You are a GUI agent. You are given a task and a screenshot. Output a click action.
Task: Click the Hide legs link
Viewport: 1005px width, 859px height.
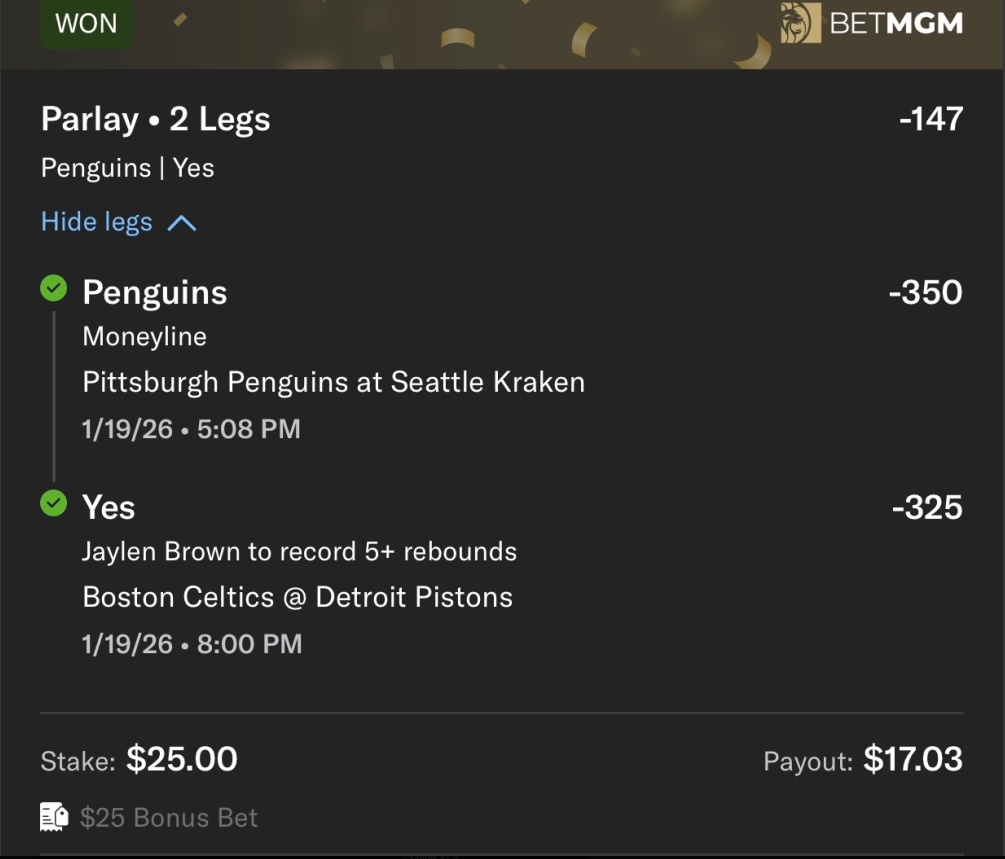(x=97, y=222)
